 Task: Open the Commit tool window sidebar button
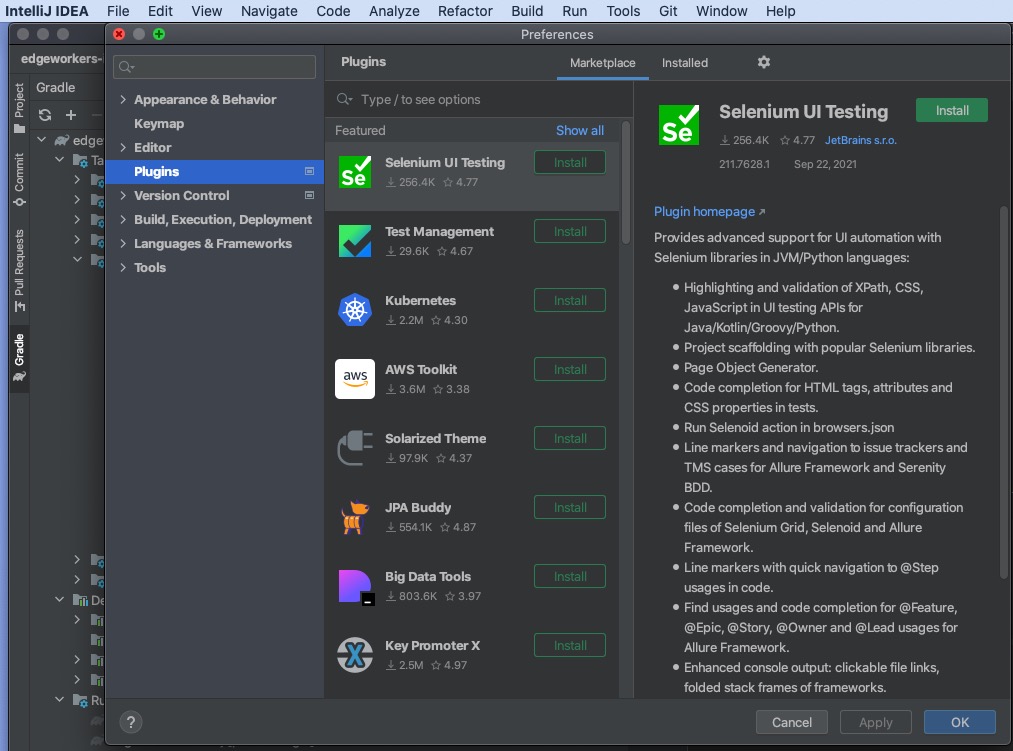tap(19, 180)
